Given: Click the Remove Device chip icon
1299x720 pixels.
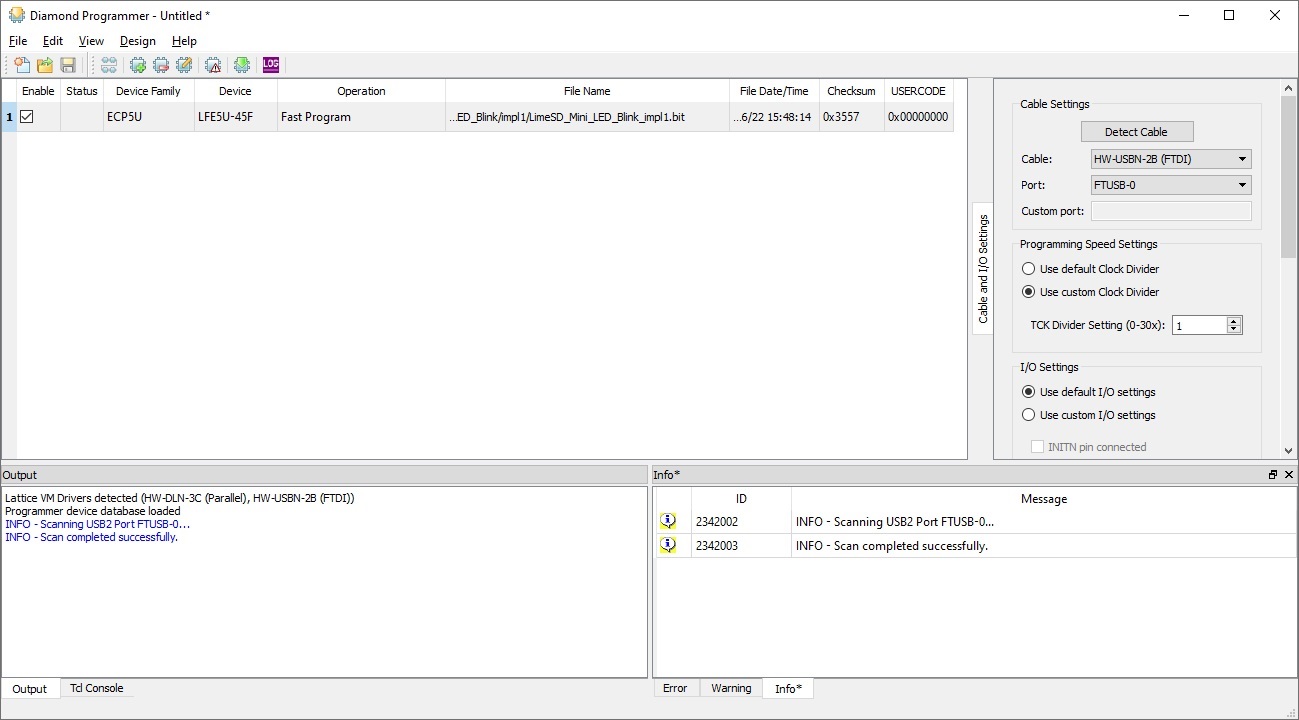Looking at the screenshot, I should (161, 65).
